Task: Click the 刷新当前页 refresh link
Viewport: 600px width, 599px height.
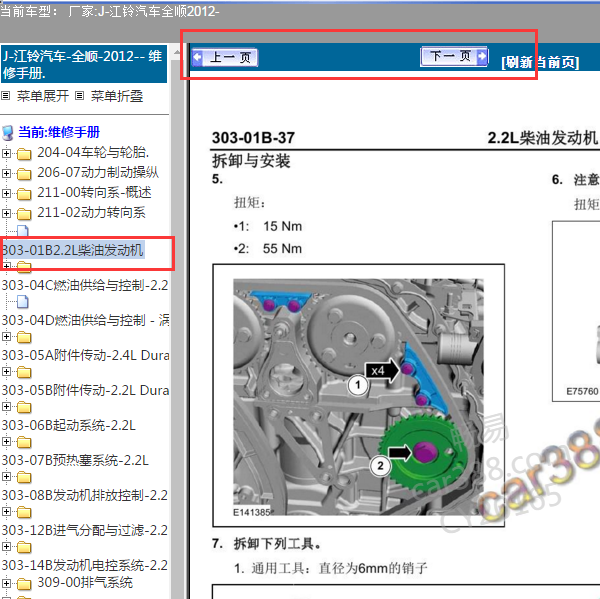Action: 540,62
